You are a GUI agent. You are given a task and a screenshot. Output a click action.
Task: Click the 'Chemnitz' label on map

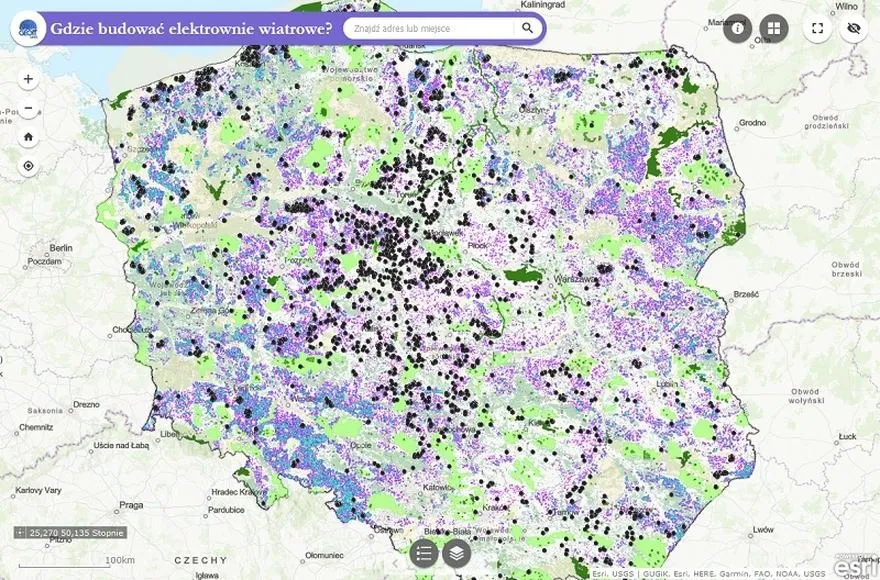[x=36, y=427]
